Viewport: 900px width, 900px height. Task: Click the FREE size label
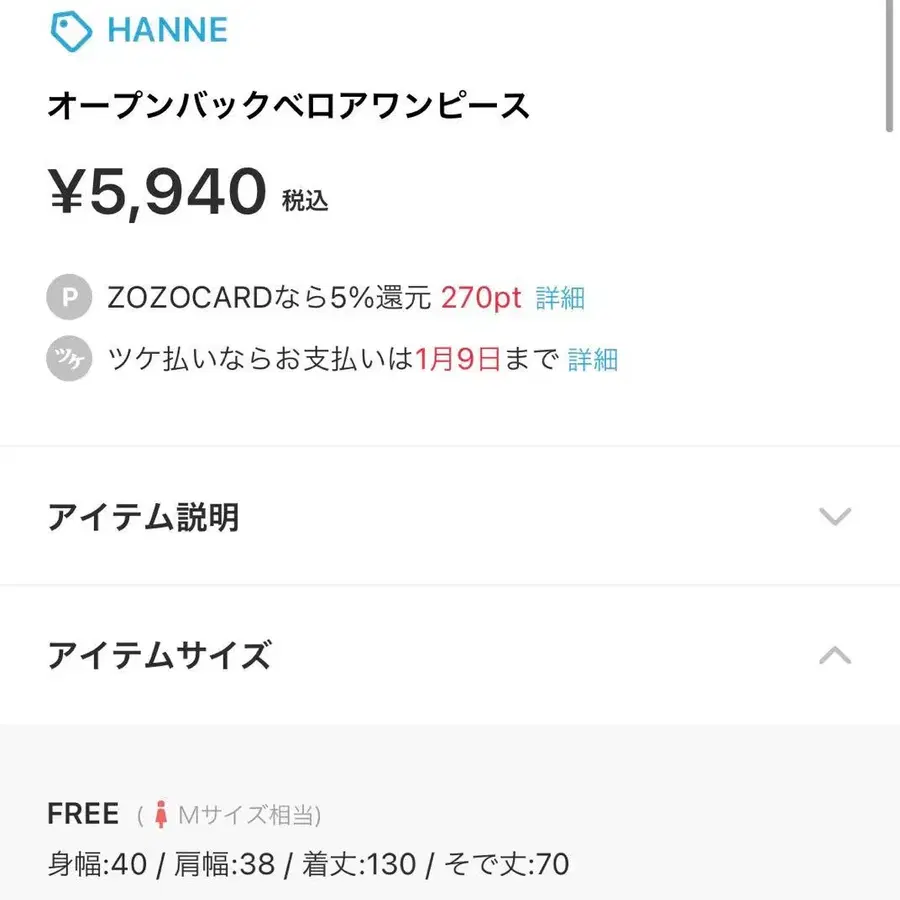point(83,813)
